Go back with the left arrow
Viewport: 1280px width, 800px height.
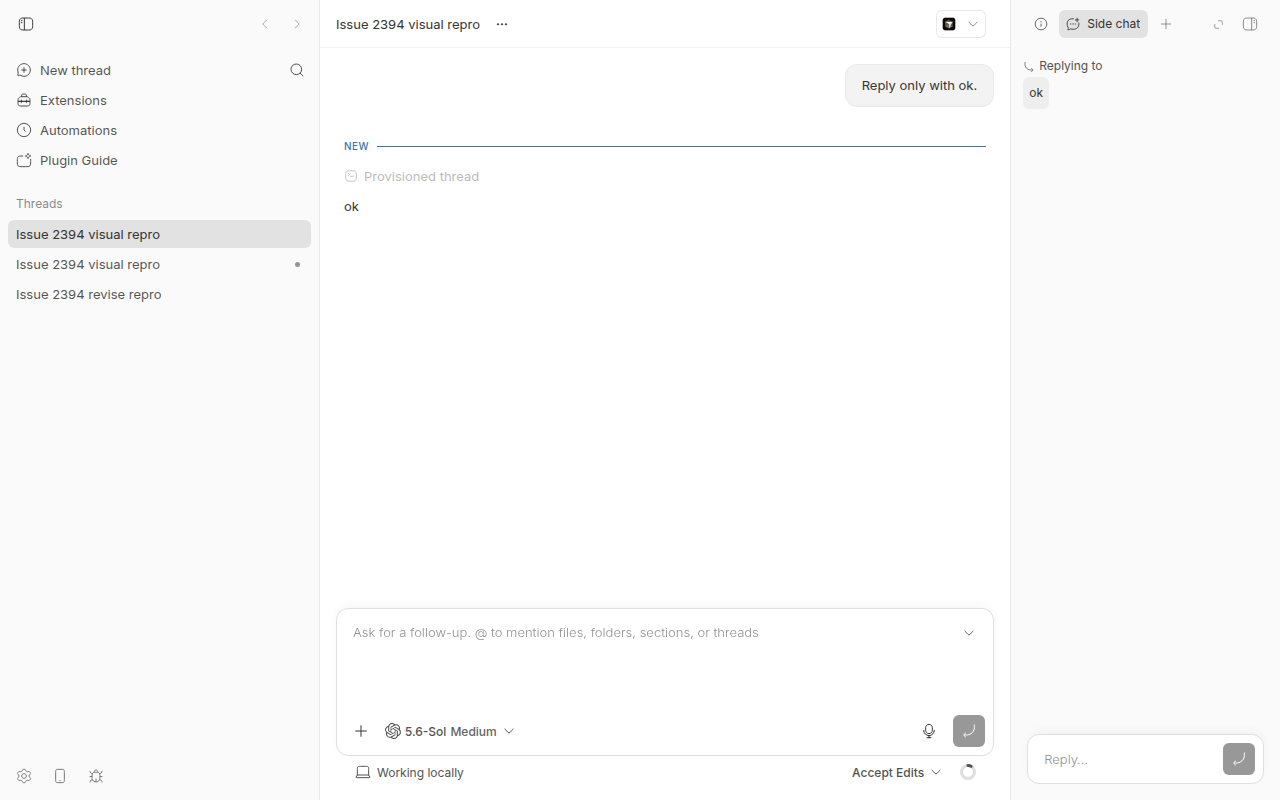(265, 24)
